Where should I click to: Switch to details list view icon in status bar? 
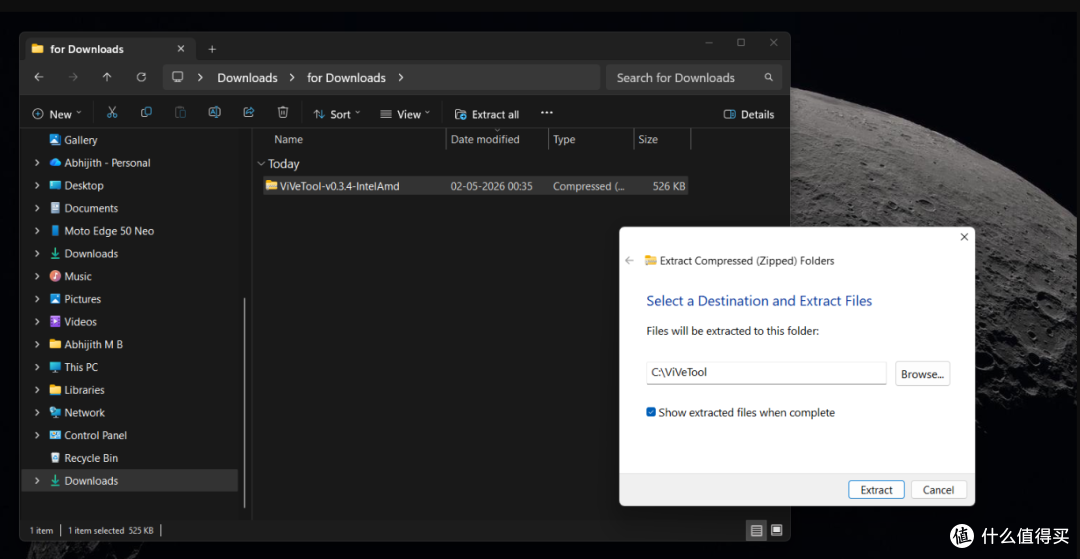[756, 530]
